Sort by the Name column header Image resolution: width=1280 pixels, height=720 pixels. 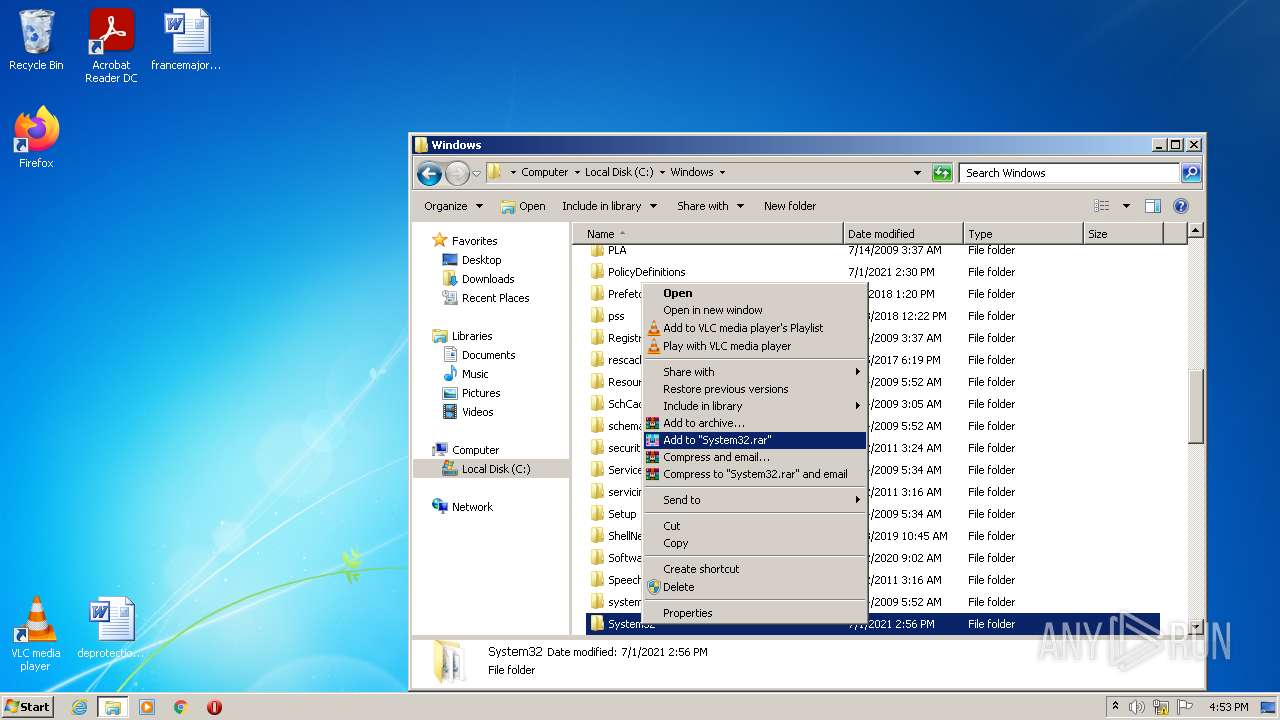point(708,234)
